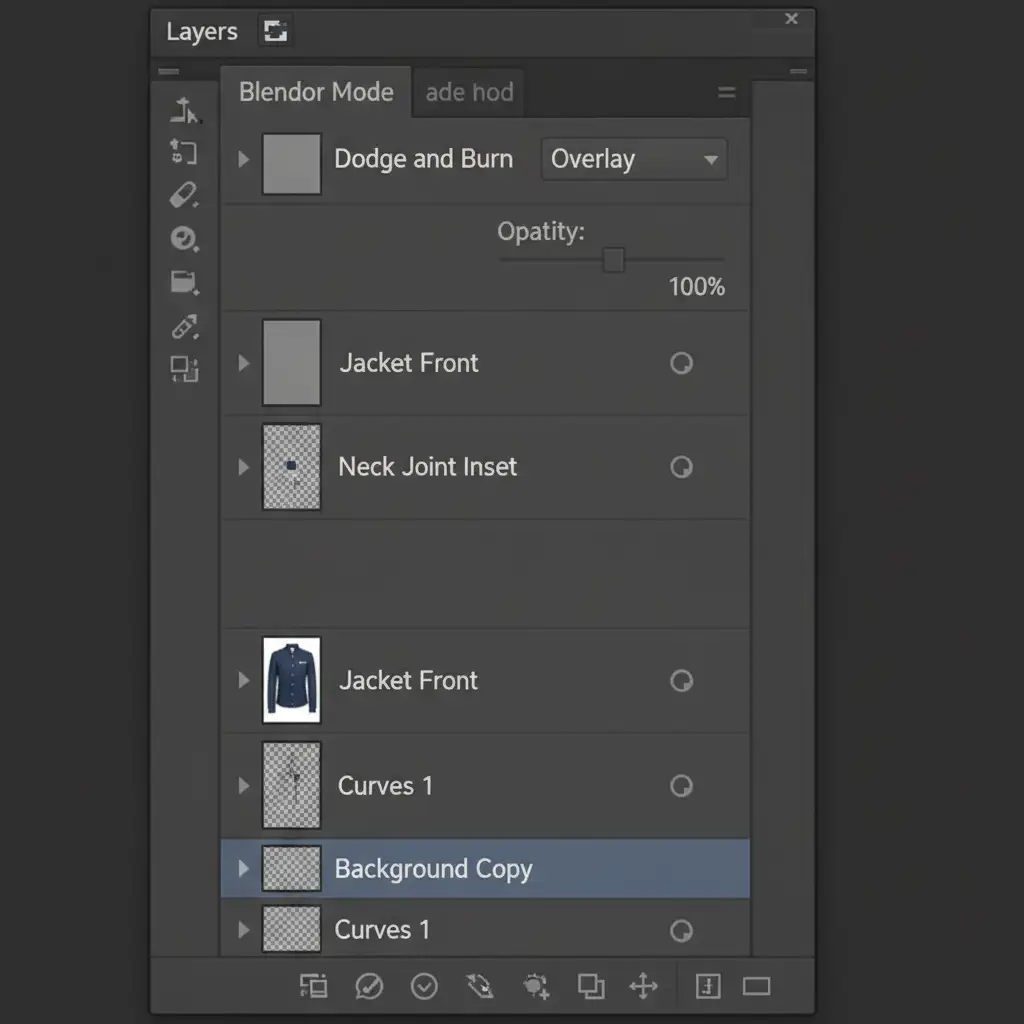This screenshot has width=1024, height=1024.
Task: Toggle visibility circle of the gray-thumbnail Jacket Front layer
Action: pyautogui.click(x=681, y=363)
